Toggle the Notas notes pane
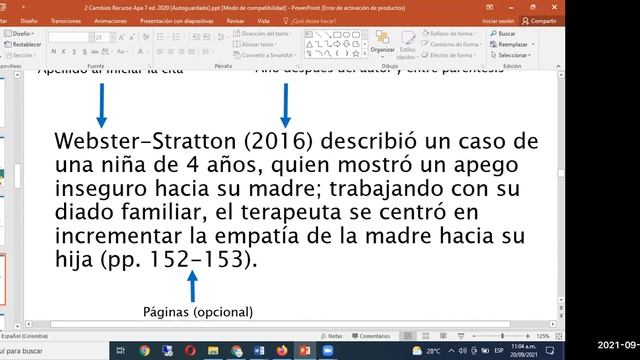Viewport: 640px width, 360px height. click(331, 336)
